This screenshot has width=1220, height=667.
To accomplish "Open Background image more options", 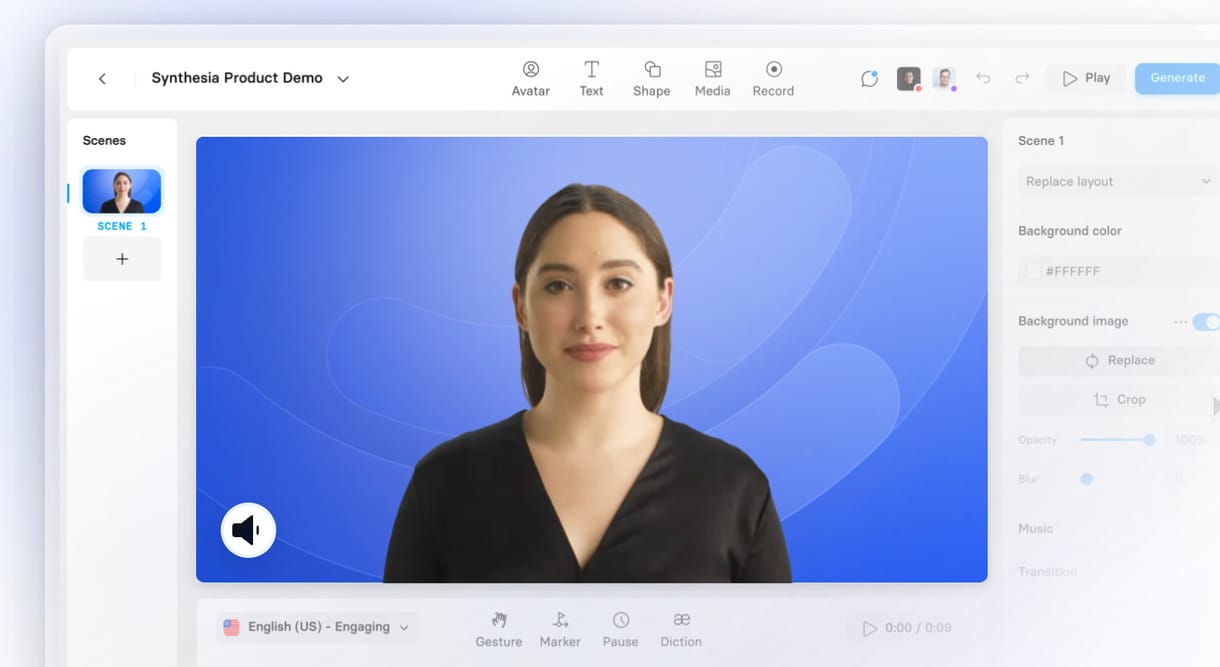I will [x=1181, y=322].
